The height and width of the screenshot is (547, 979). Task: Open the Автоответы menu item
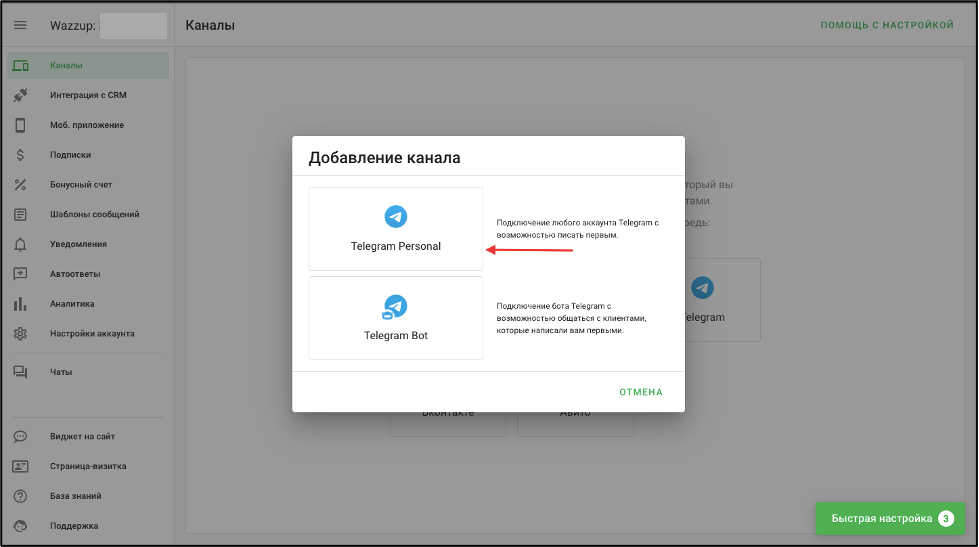point(75,274)
